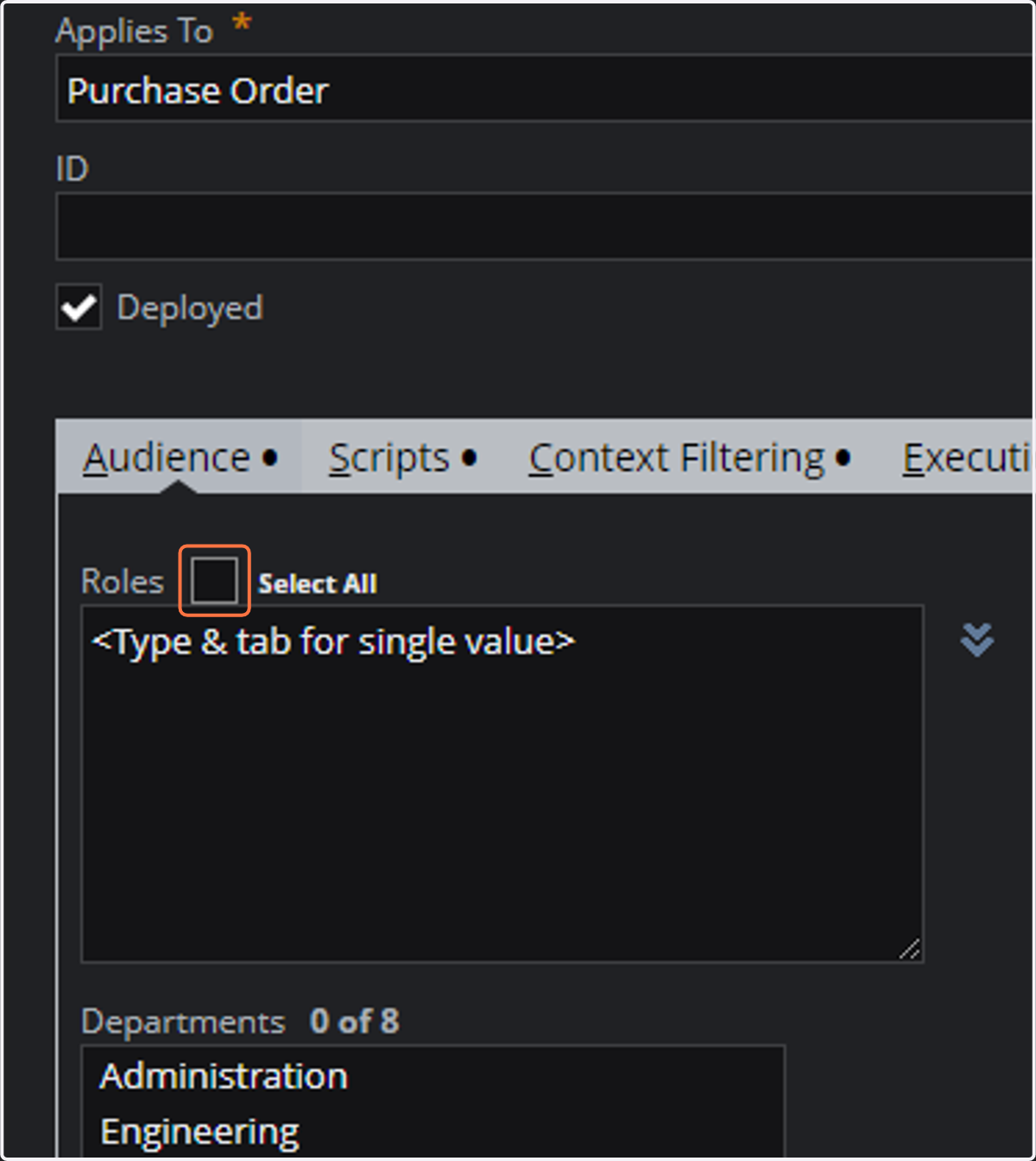1036x1161 pixels.
Task: Click the Departments 0 of 8 counter
Action: pos(355,1022)
